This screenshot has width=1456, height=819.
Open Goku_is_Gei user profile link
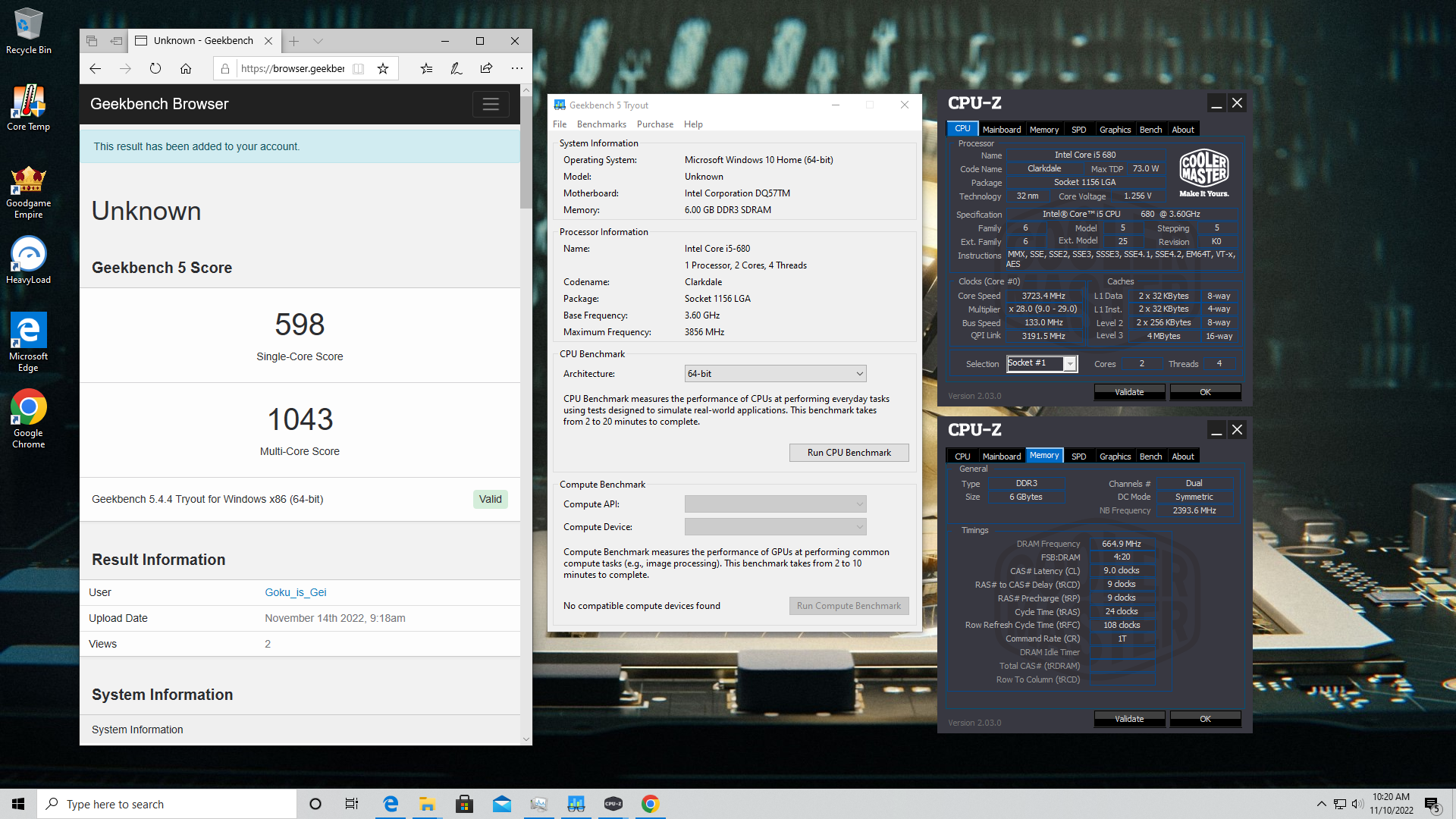tap(295, 592)
